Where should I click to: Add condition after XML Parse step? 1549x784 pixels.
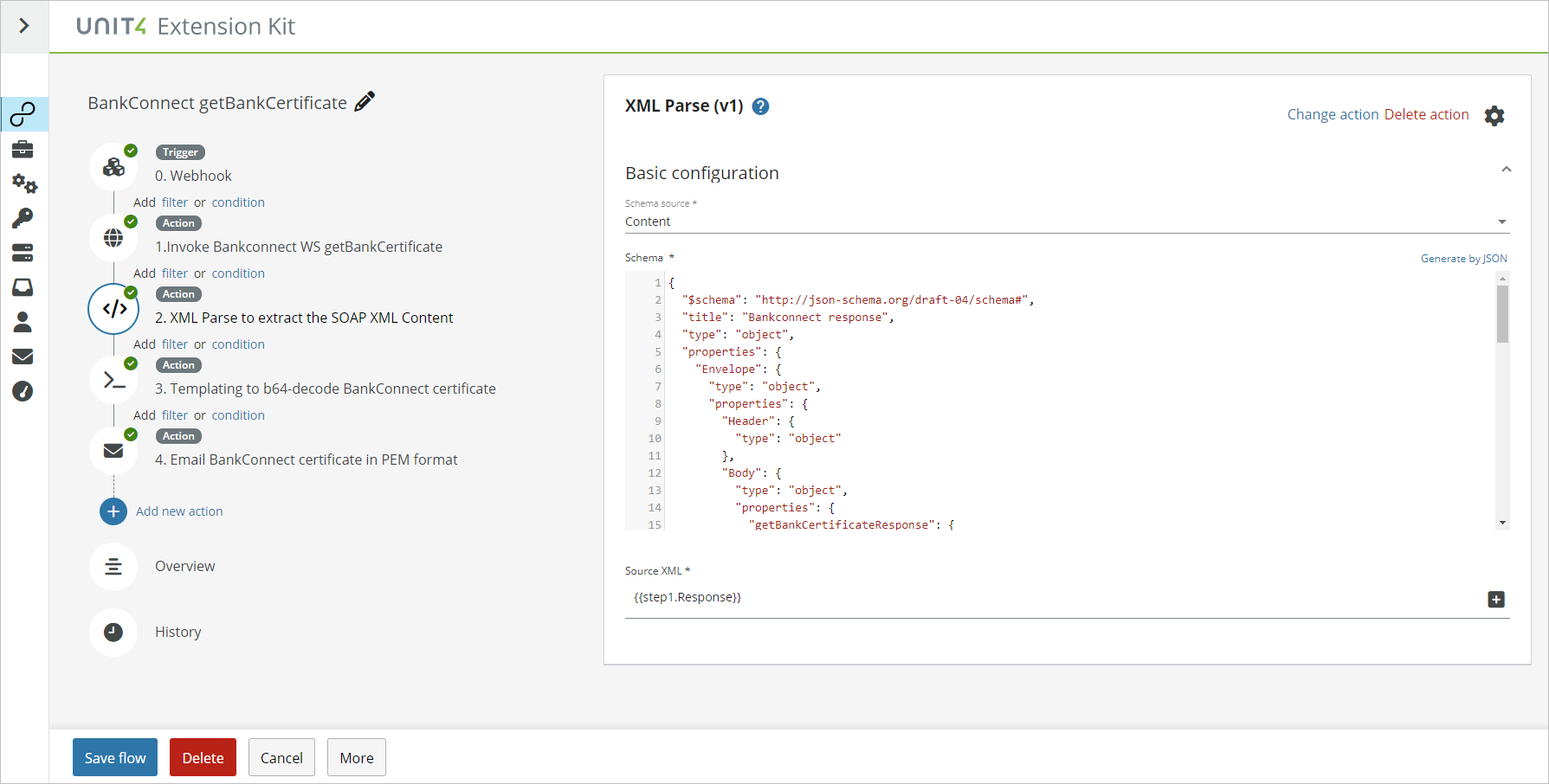pyautogui.click(x=238, y=344)
